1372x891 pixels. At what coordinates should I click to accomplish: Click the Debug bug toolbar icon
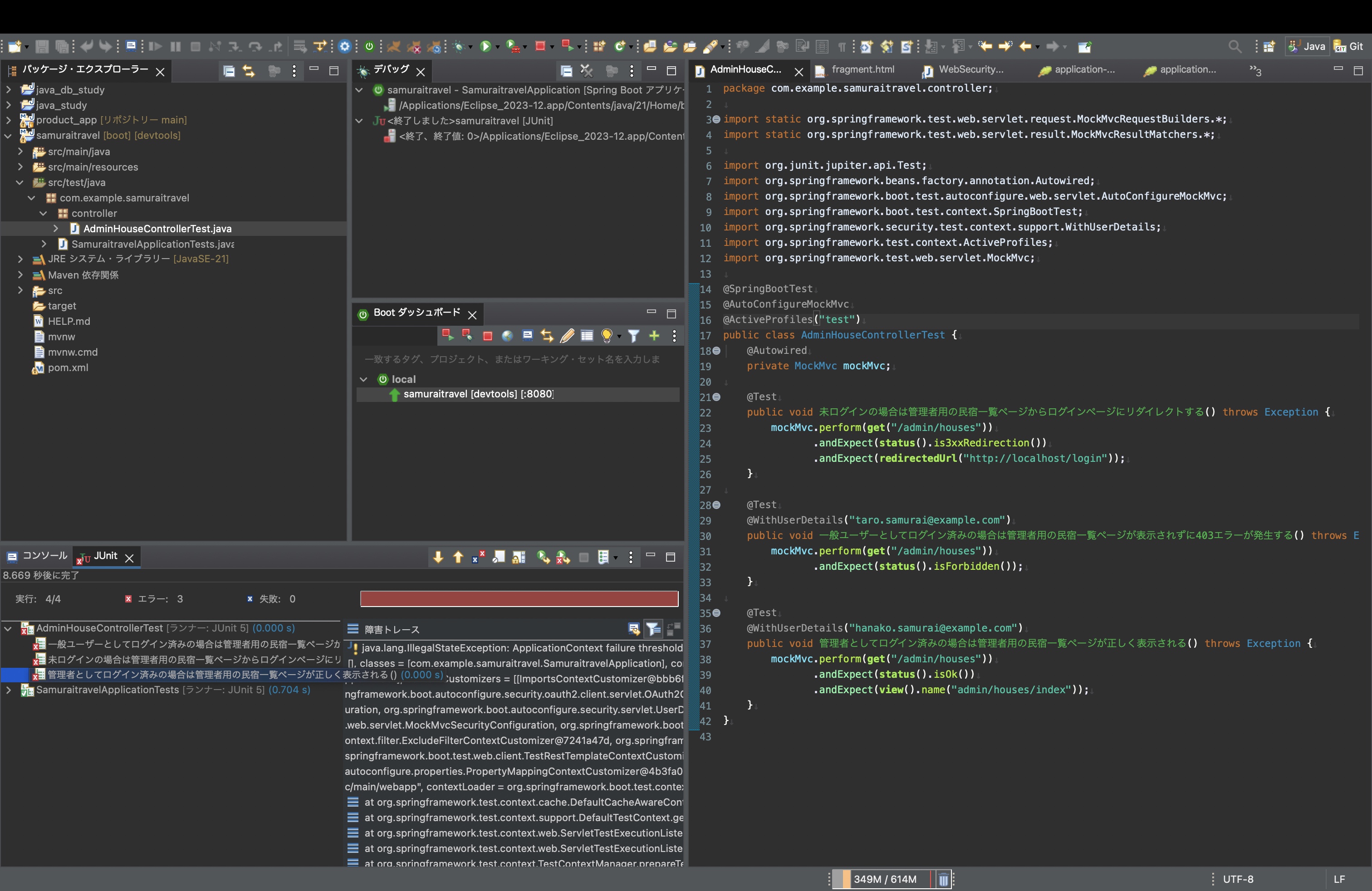[x=459, y=46]
